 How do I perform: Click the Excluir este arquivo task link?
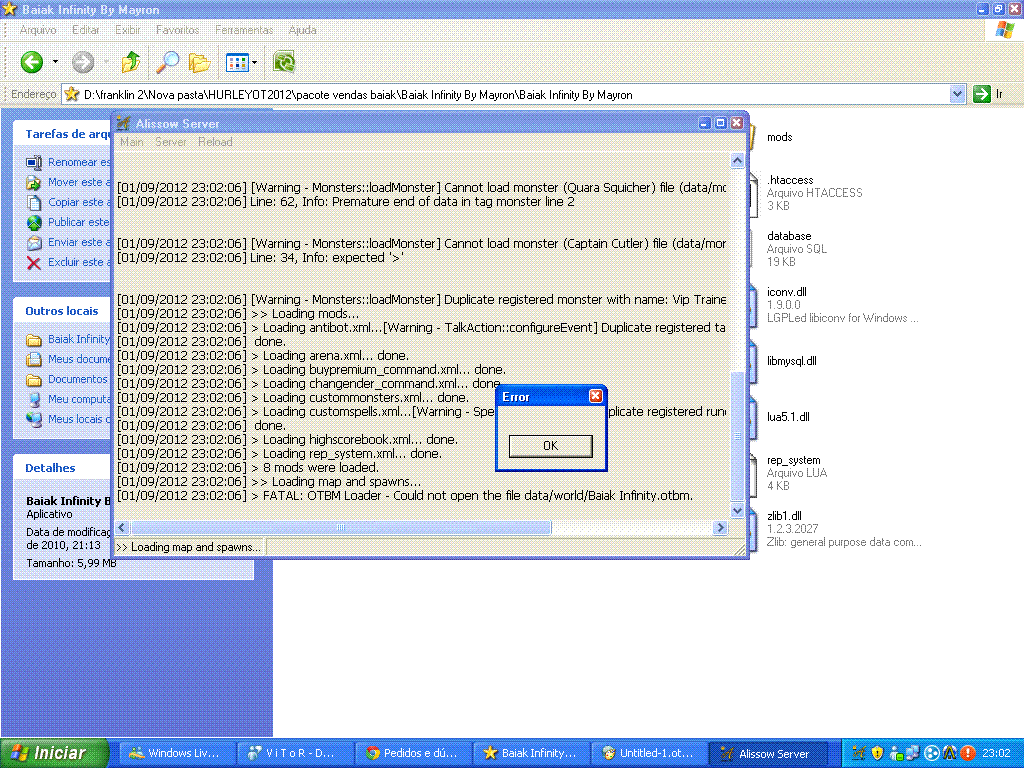(x=68, y=262)
